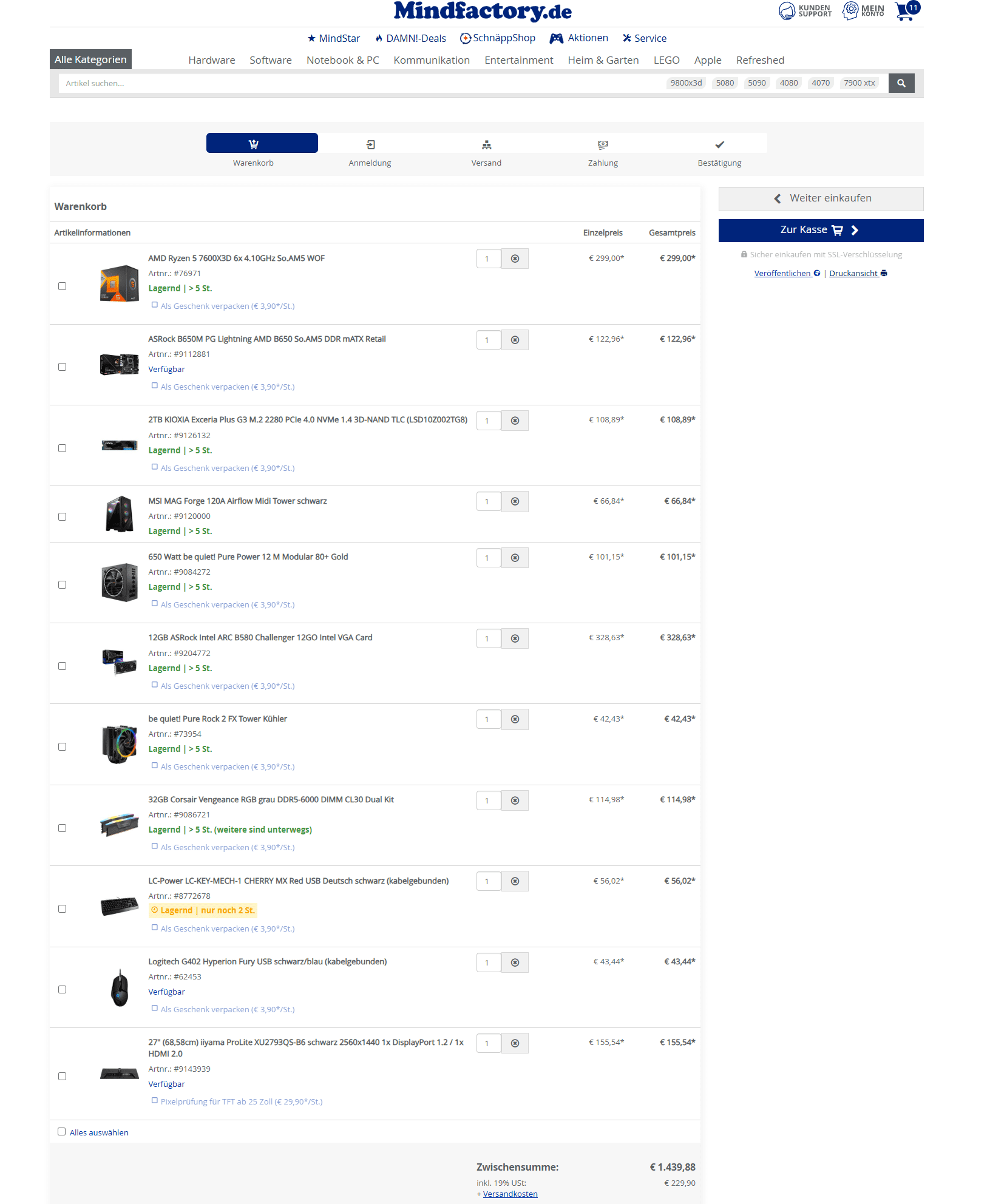The height and width of the screenshot is (1204, 1007).
Task: Open Service link
Action: [645, 38]
